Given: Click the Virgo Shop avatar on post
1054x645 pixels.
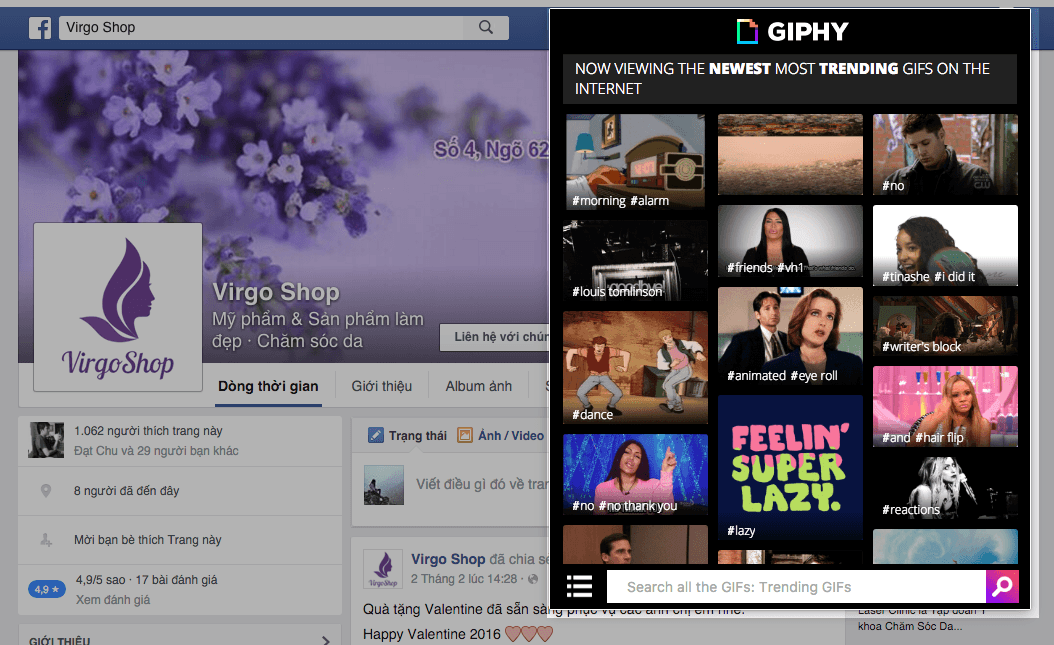Looking at the screenshot, I should pyautogui.click(x=383, y=569).
